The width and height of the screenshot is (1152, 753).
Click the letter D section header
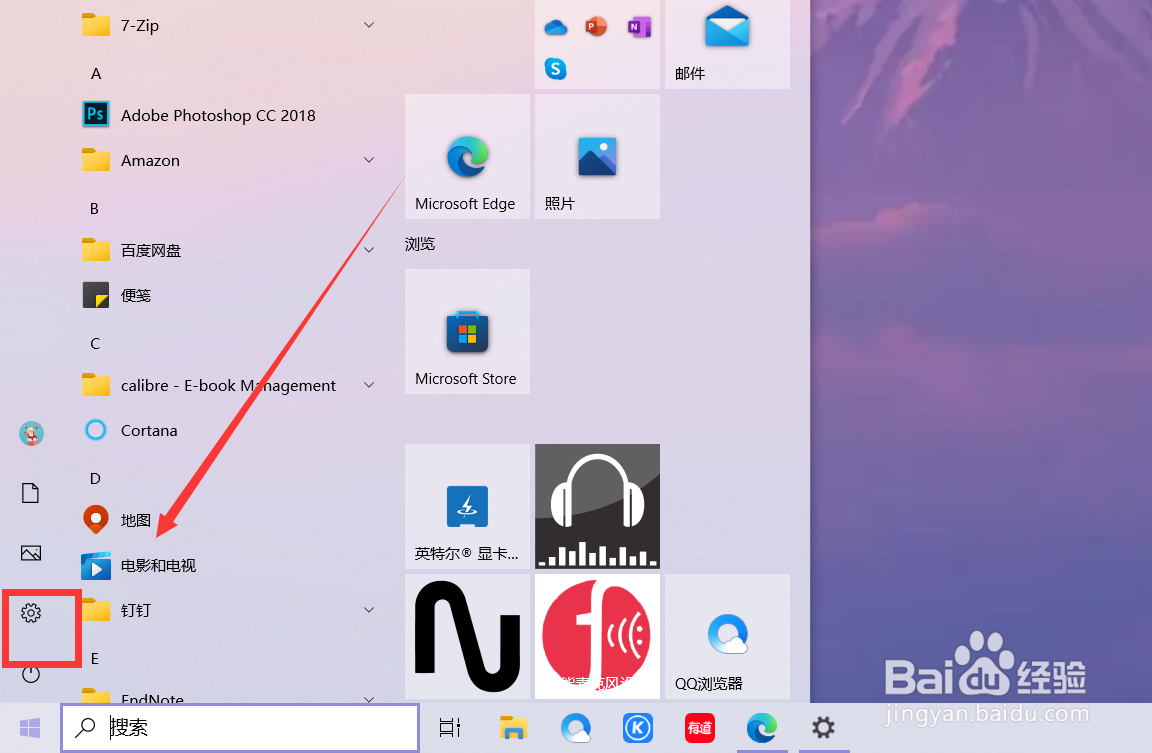coord(95,479)
